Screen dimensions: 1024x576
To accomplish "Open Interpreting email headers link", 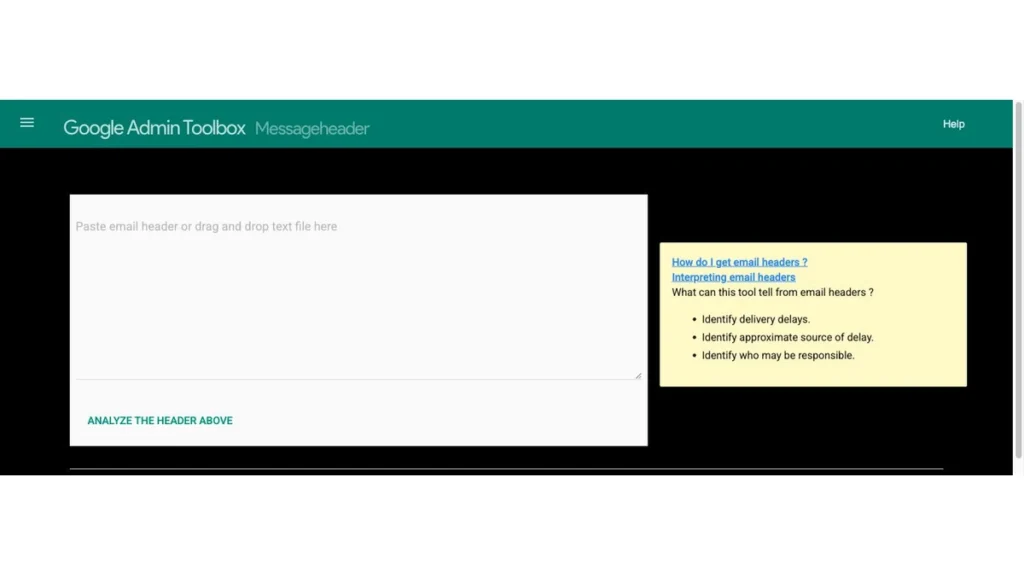I will point(733,277).
